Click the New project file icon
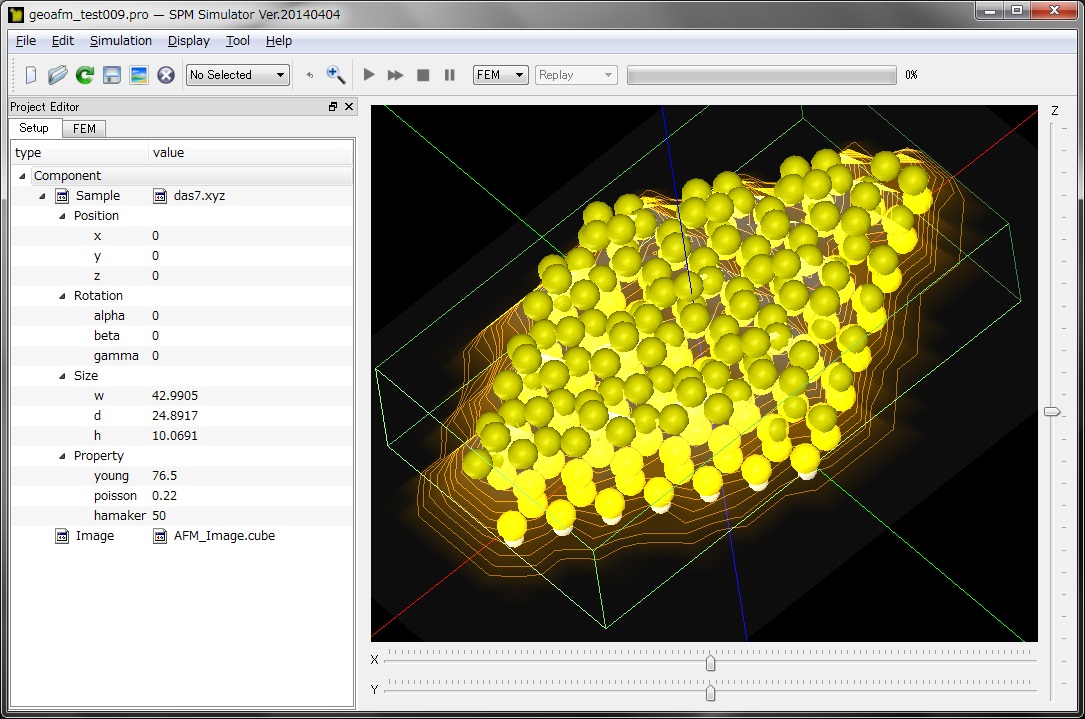Viewport: 1085px width, 719px height. (31, 75)
